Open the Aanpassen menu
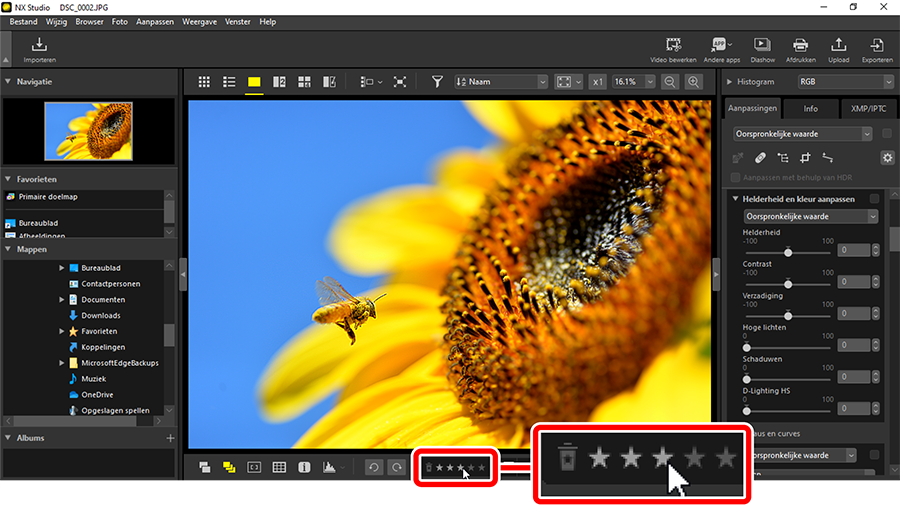 155,22
